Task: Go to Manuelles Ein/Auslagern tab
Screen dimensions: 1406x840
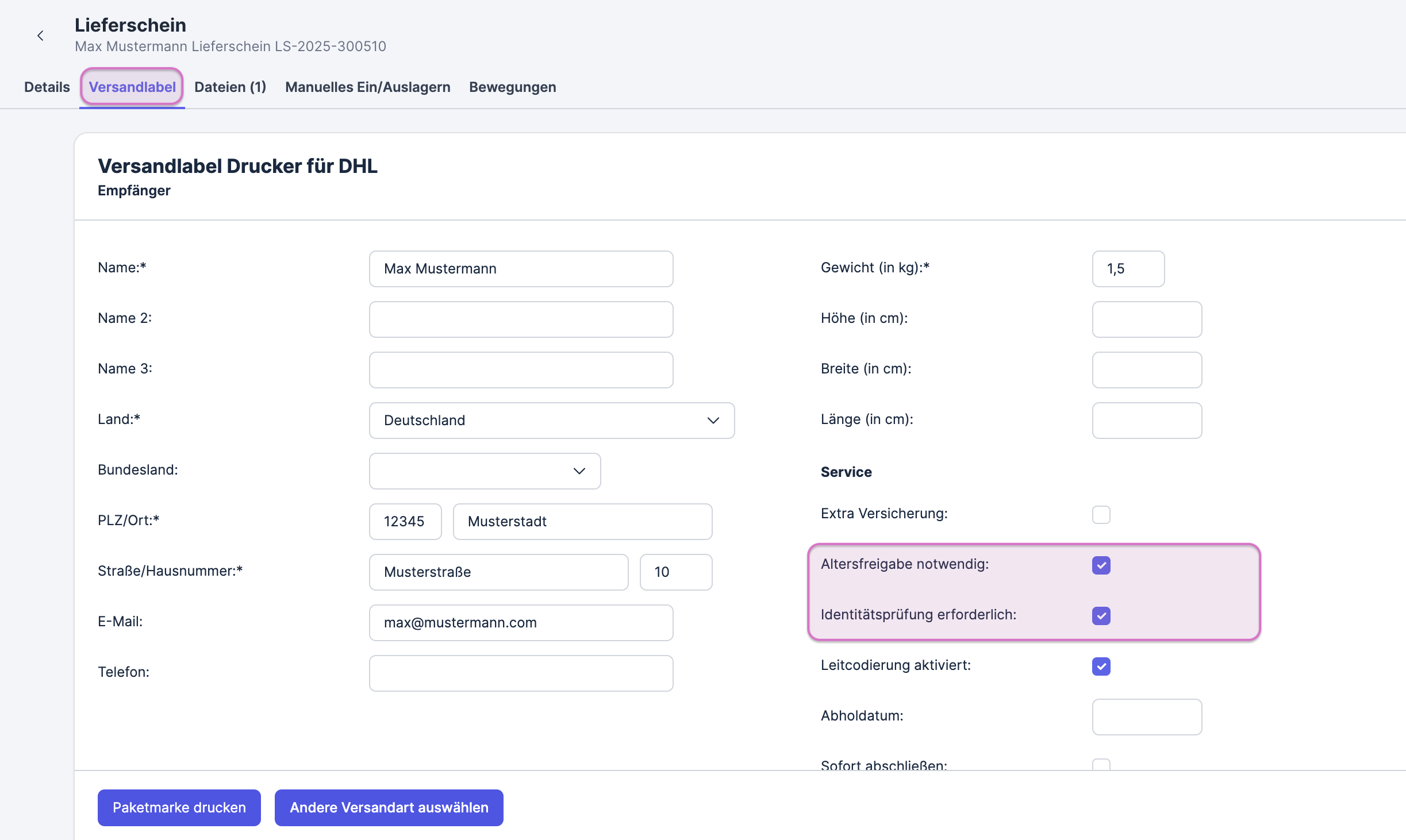Action: 367,87
